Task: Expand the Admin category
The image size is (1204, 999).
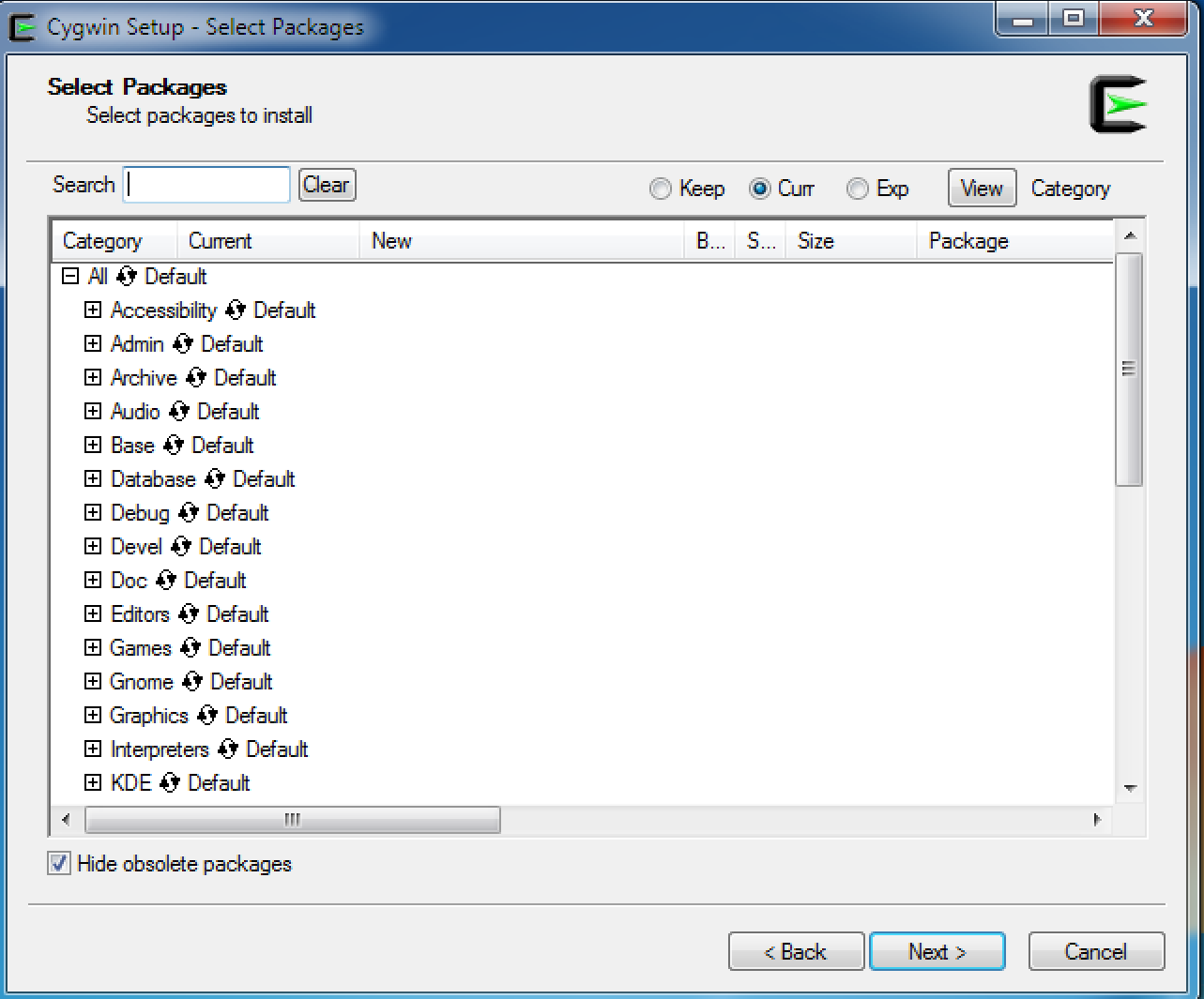Action: 93,343
